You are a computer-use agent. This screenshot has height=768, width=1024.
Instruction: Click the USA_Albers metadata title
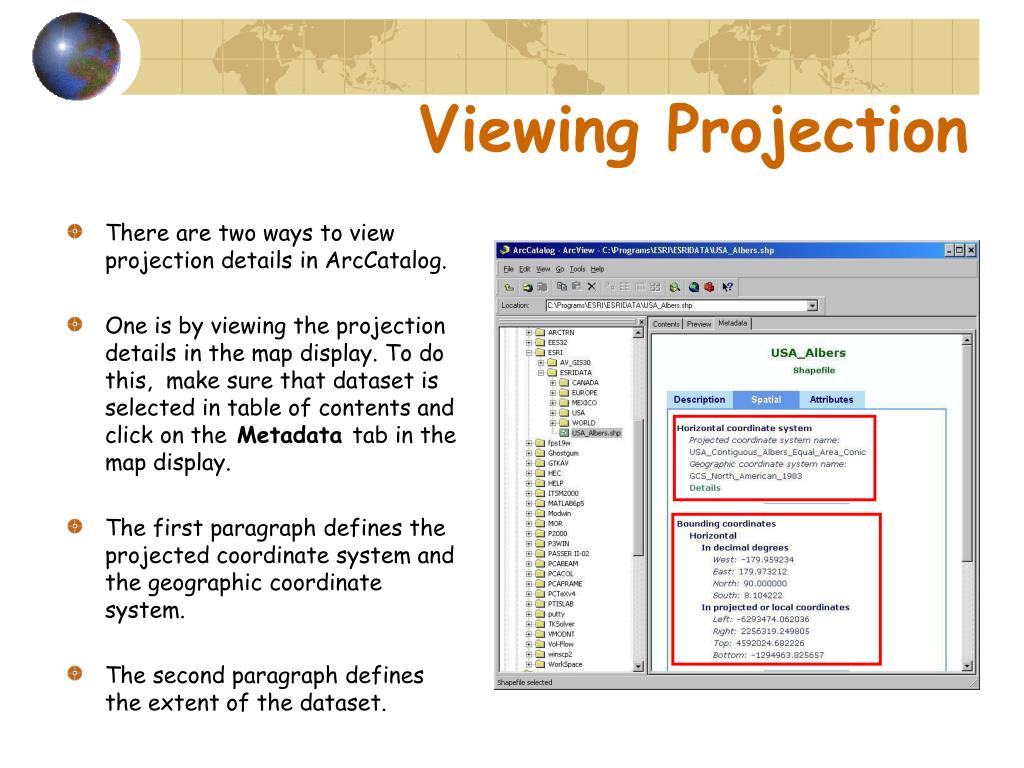[808, 353]
